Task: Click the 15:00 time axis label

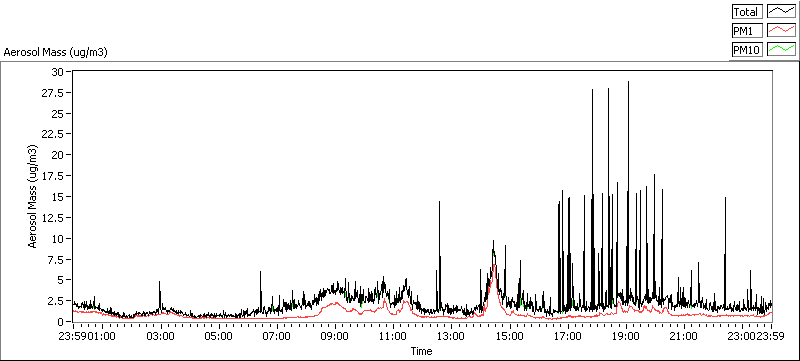Action: tap(510, 337)
